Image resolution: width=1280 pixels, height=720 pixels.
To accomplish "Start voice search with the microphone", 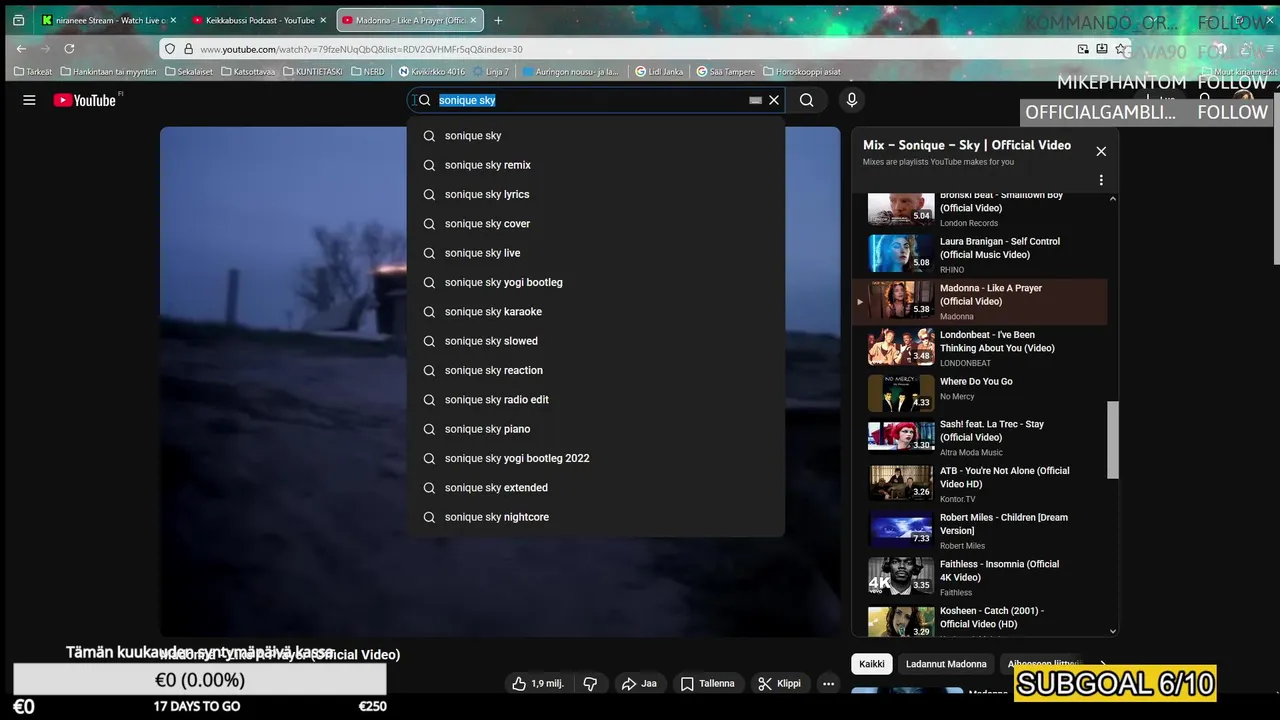I will 851,100.
